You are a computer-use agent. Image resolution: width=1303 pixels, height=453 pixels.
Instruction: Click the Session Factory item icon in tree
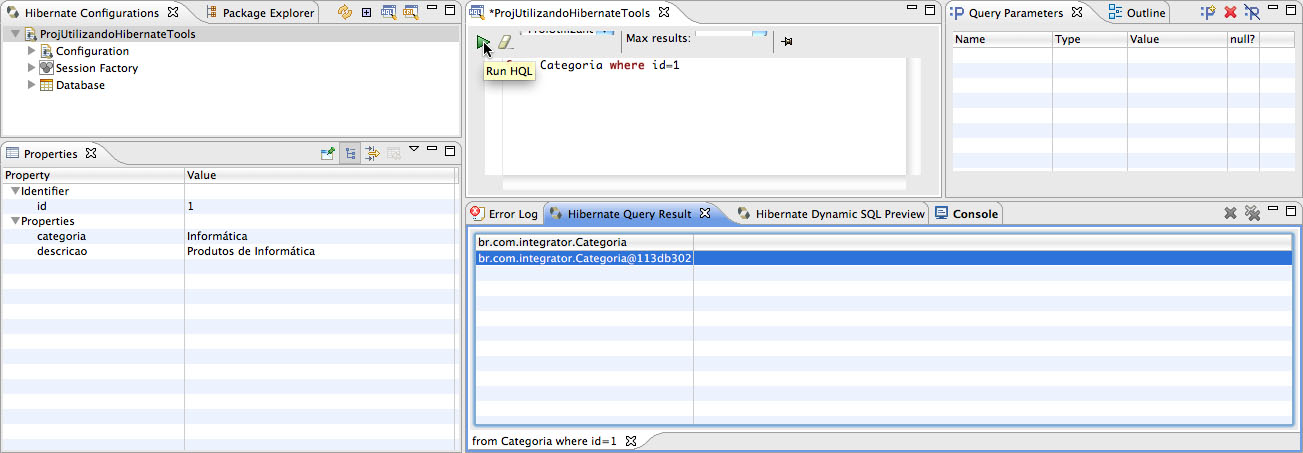(47, 68)
